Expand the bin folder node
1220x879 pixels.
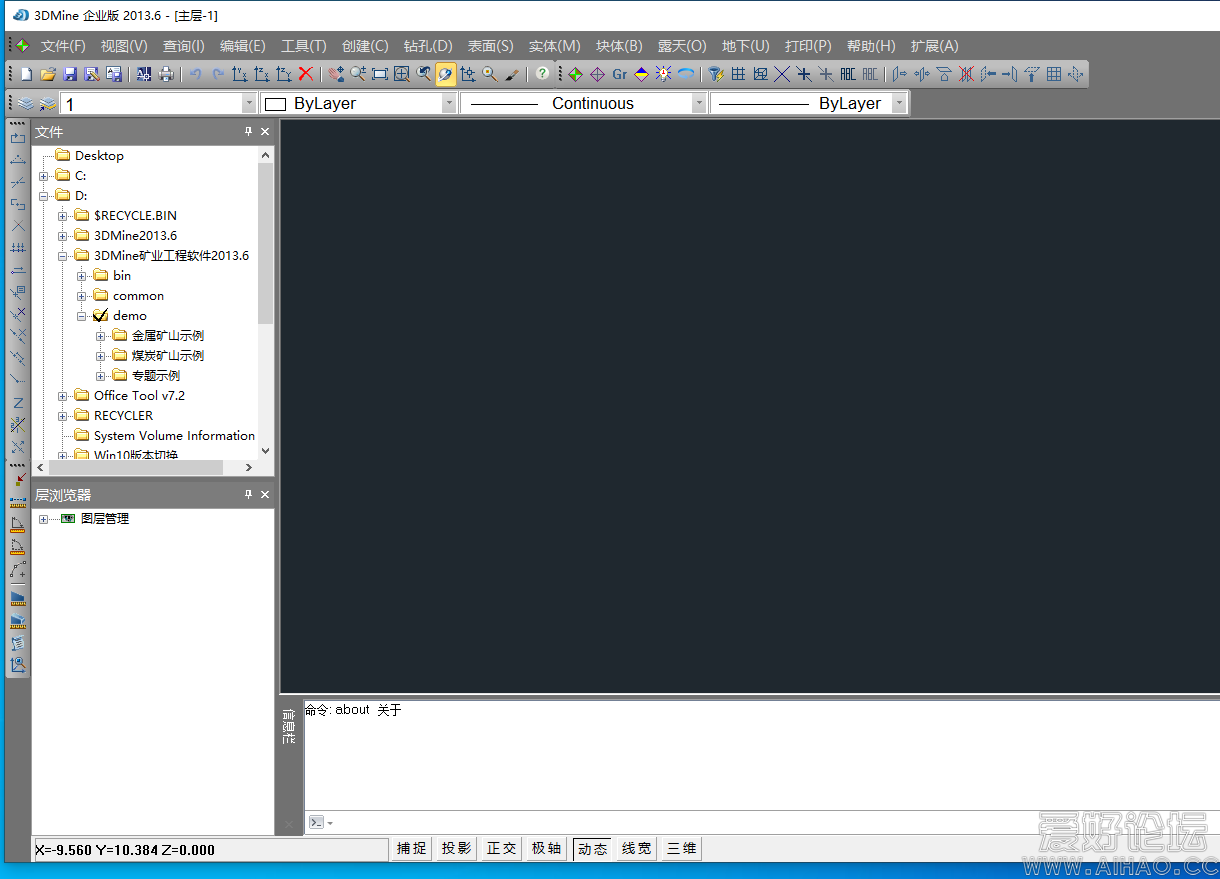(82, 276)
